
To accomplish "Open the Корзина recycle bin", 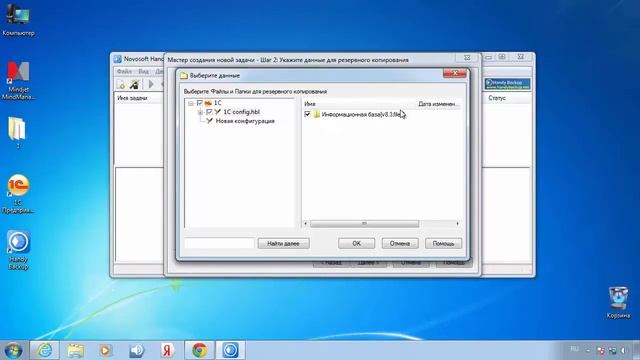I will [x=618, y=302].
